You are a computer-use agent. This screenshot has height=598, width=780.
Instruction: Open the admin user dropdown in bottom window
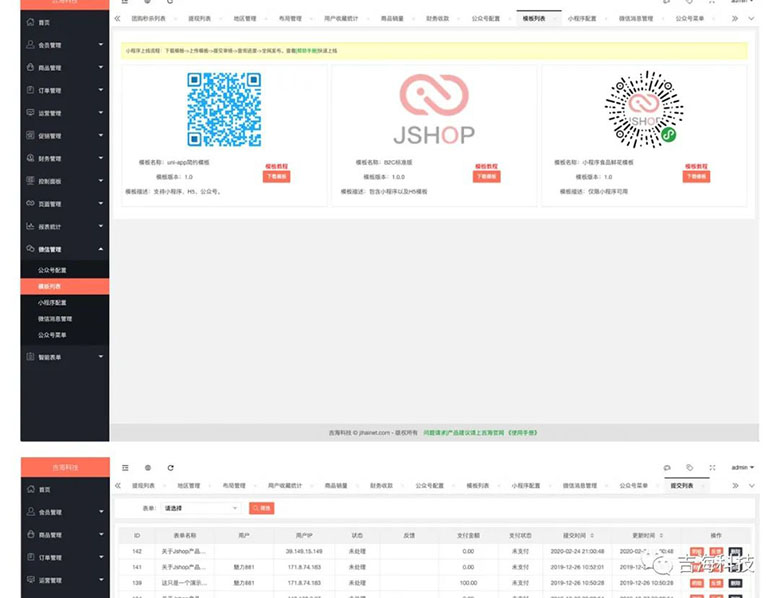743,468
